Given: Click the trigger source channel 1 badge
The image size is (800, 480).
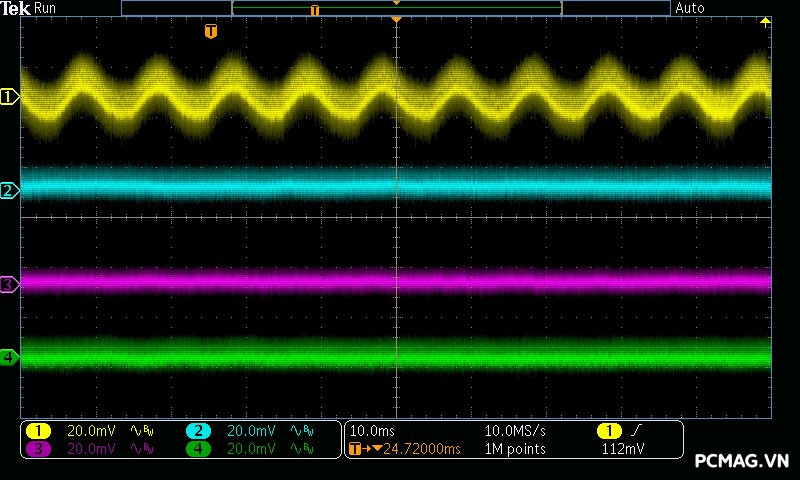Looking at the screenshot, I should [609, 431].
